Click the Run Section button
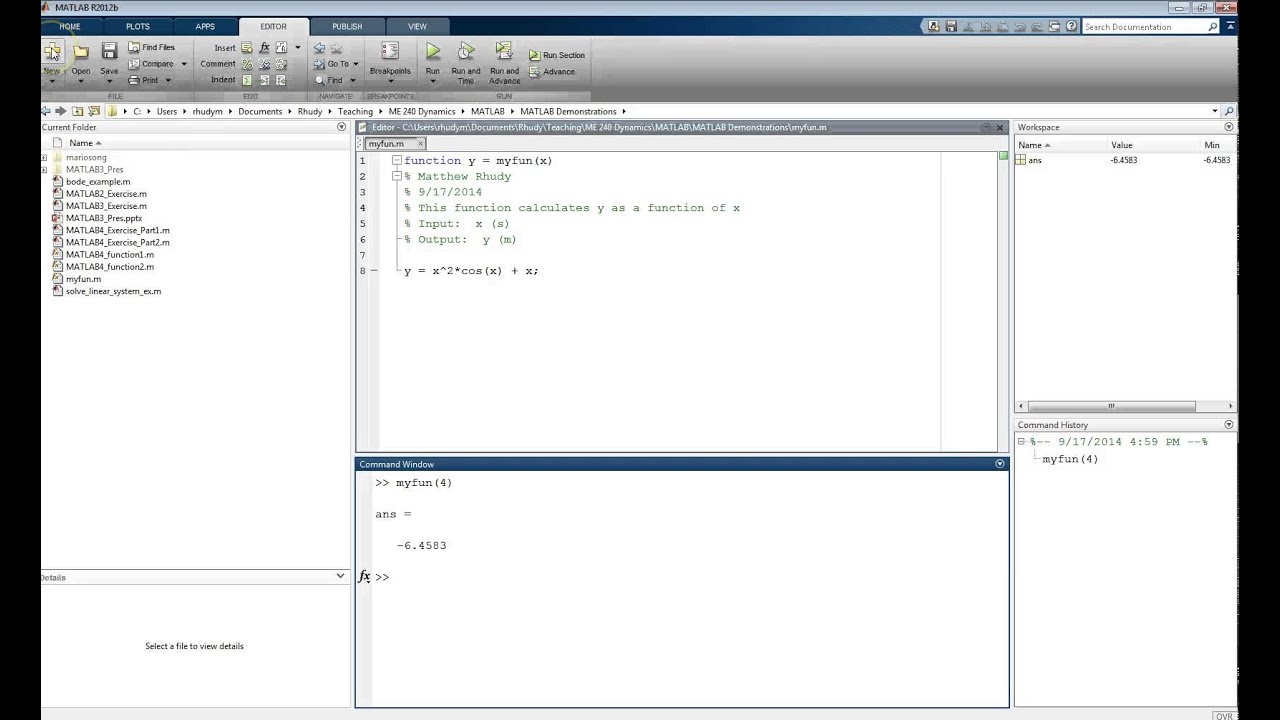1280x720 pixels. [x=557, y=55]
